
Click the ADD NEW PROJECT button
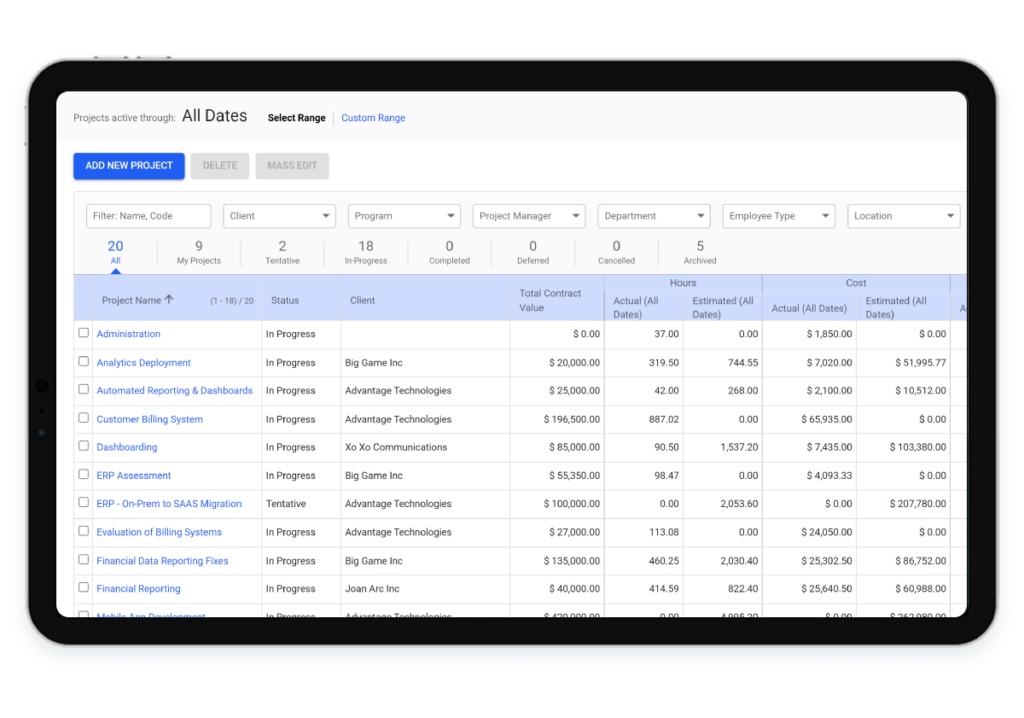pos(128,165)
